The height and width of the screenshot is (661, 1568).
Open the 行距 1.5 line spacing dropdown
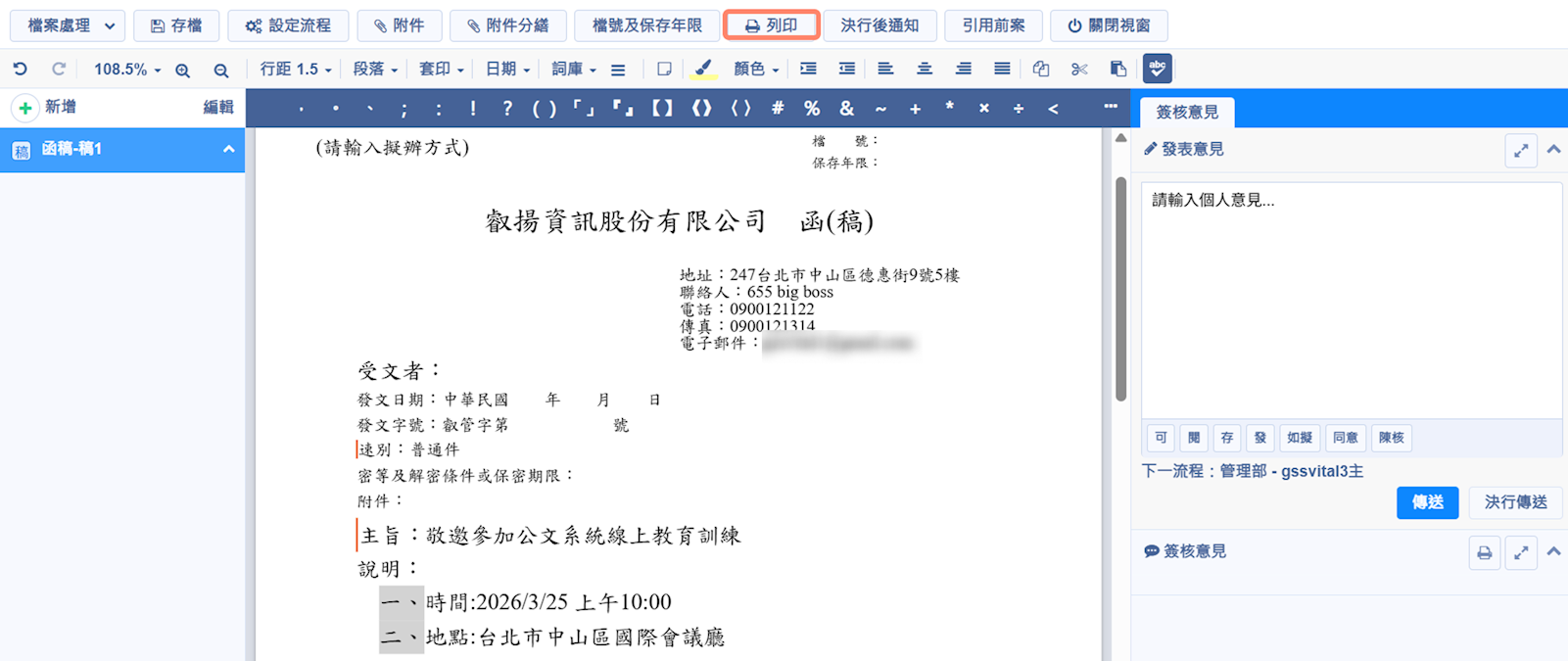pyautogui.click(x=295, y=69)
